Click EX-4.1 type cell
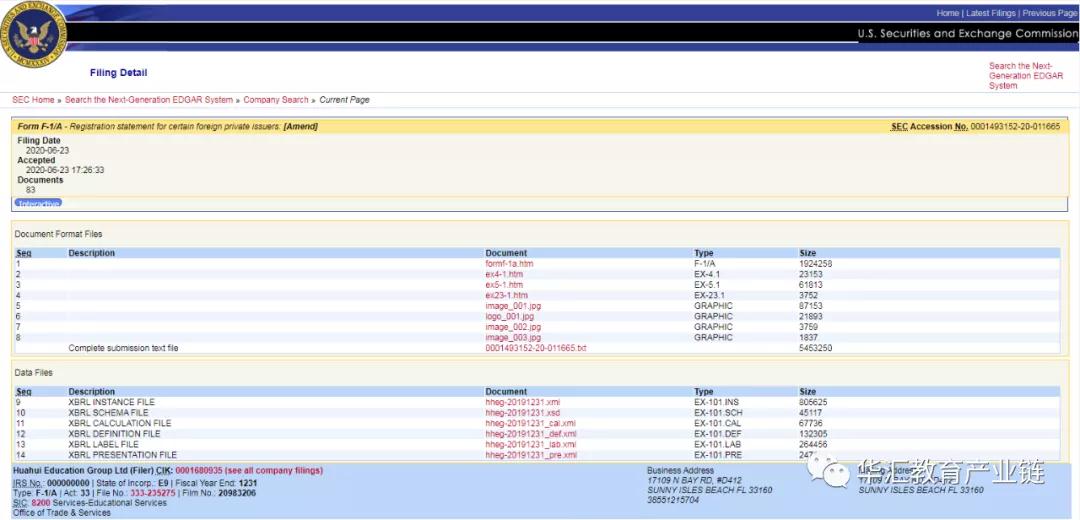This screenshot has height=520, width=1080. point(707,274)
